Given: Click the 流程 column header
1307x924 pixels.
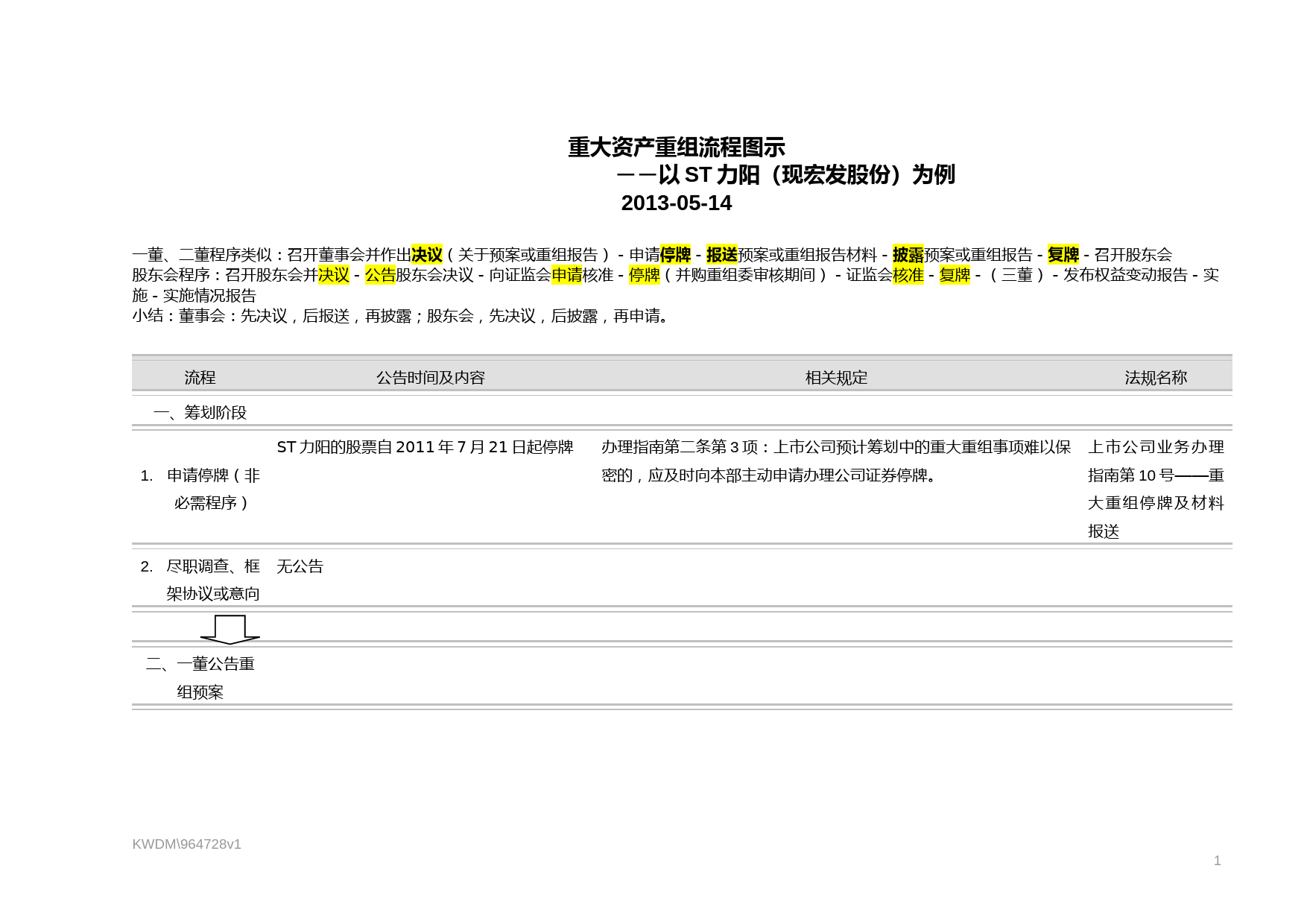Looking at the screenshot, I should (200, 378).
